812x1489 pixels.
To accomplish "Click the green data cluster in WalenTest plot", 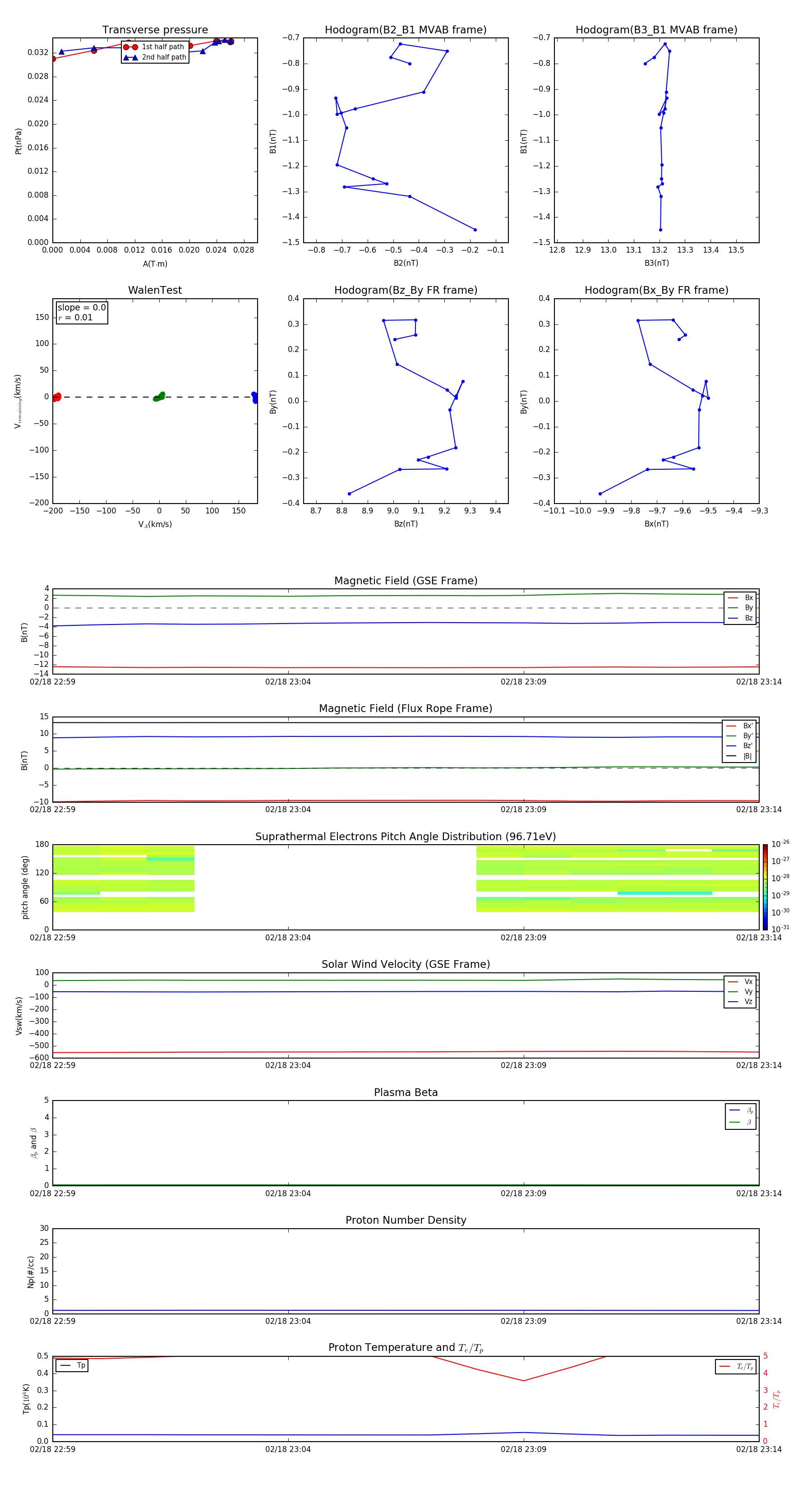I will [x=159, y=397].
